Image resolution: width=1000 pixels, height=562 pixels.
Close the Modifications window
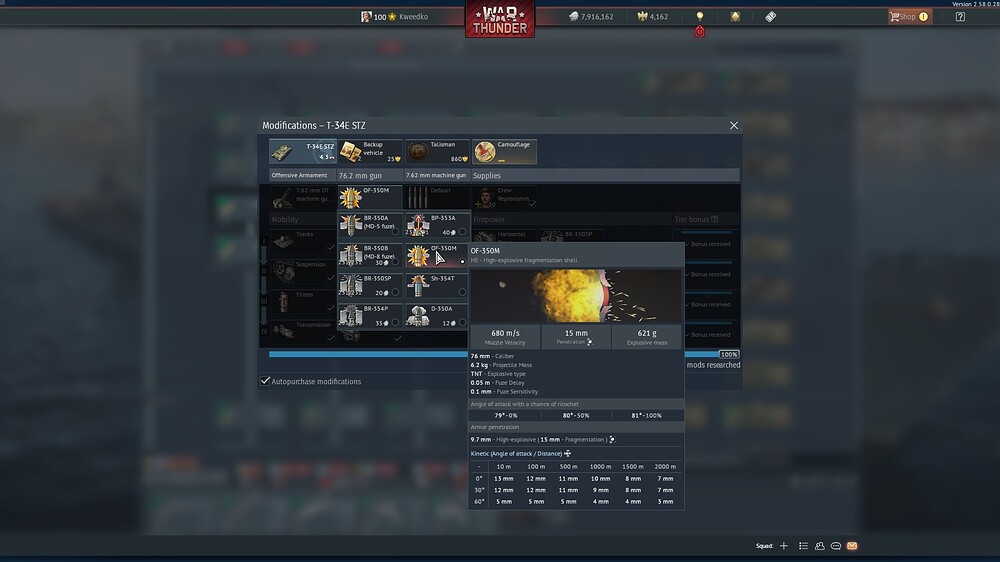733,126
